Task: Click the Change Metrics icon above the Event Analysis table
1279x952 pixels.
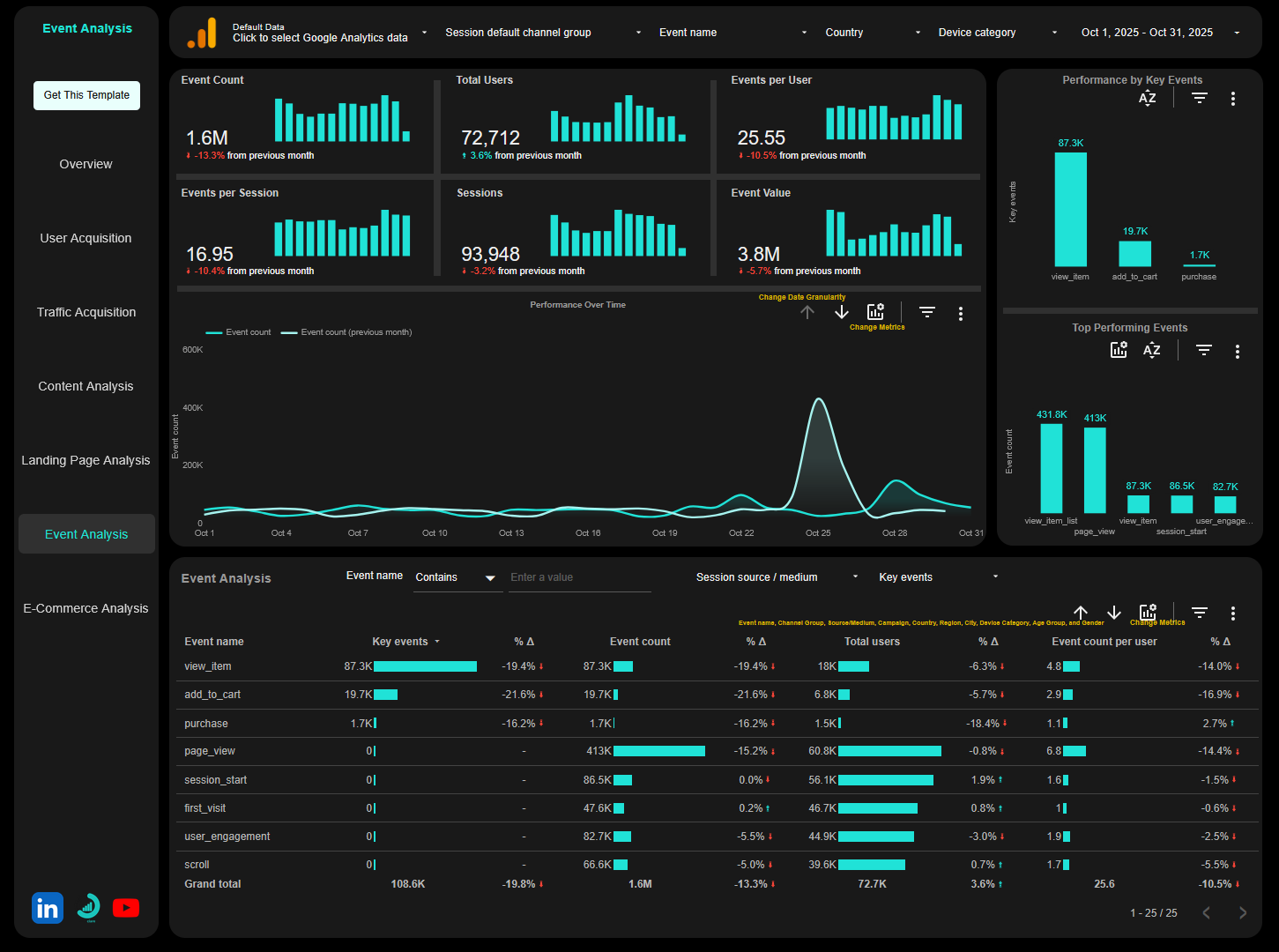Action: pos(1147,611)
